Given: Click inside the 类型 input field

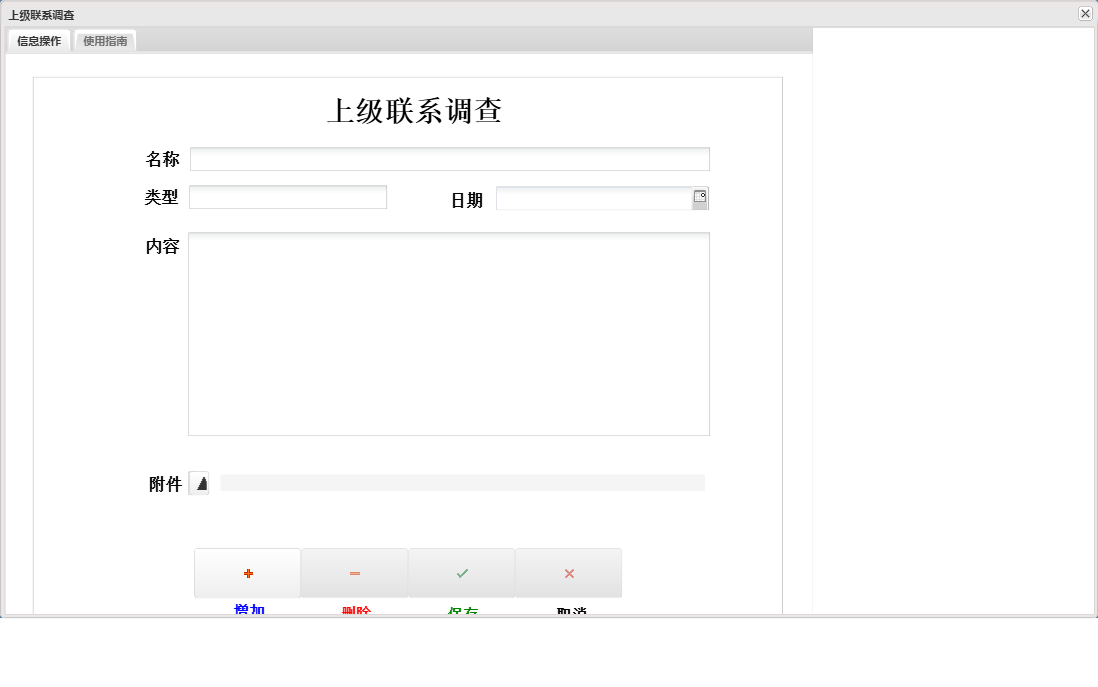Looking at the screenshot, I should pos(287,196).
